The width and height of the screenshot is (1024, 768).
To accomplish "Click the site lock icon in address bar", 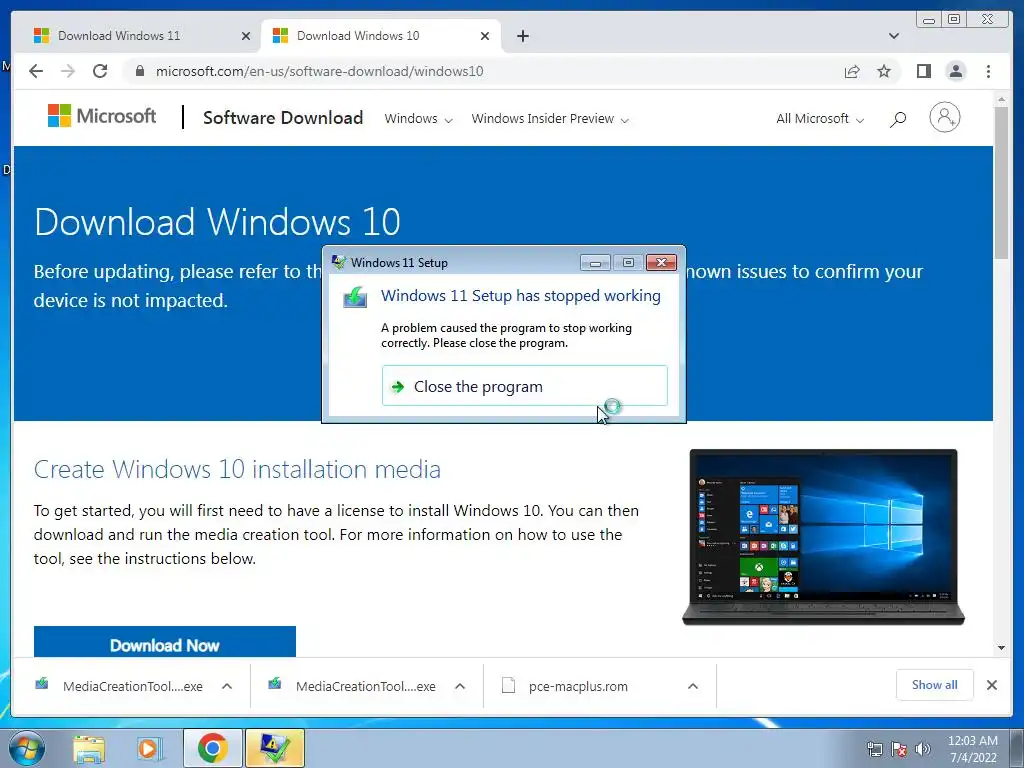I will [140, 71].
